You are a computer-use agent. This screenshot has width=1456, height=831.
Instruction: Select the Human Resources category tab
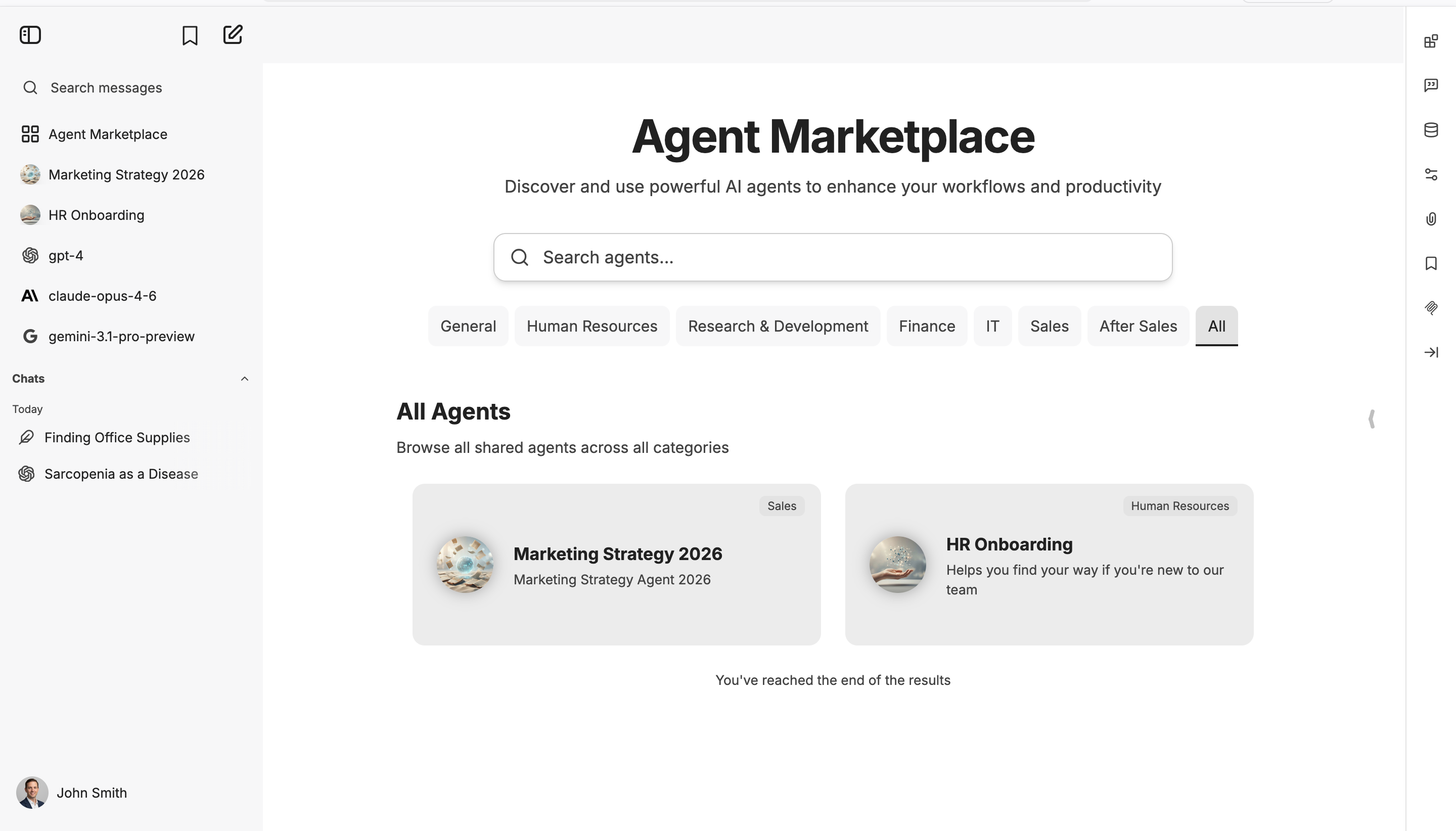click(x=591, y=326)
